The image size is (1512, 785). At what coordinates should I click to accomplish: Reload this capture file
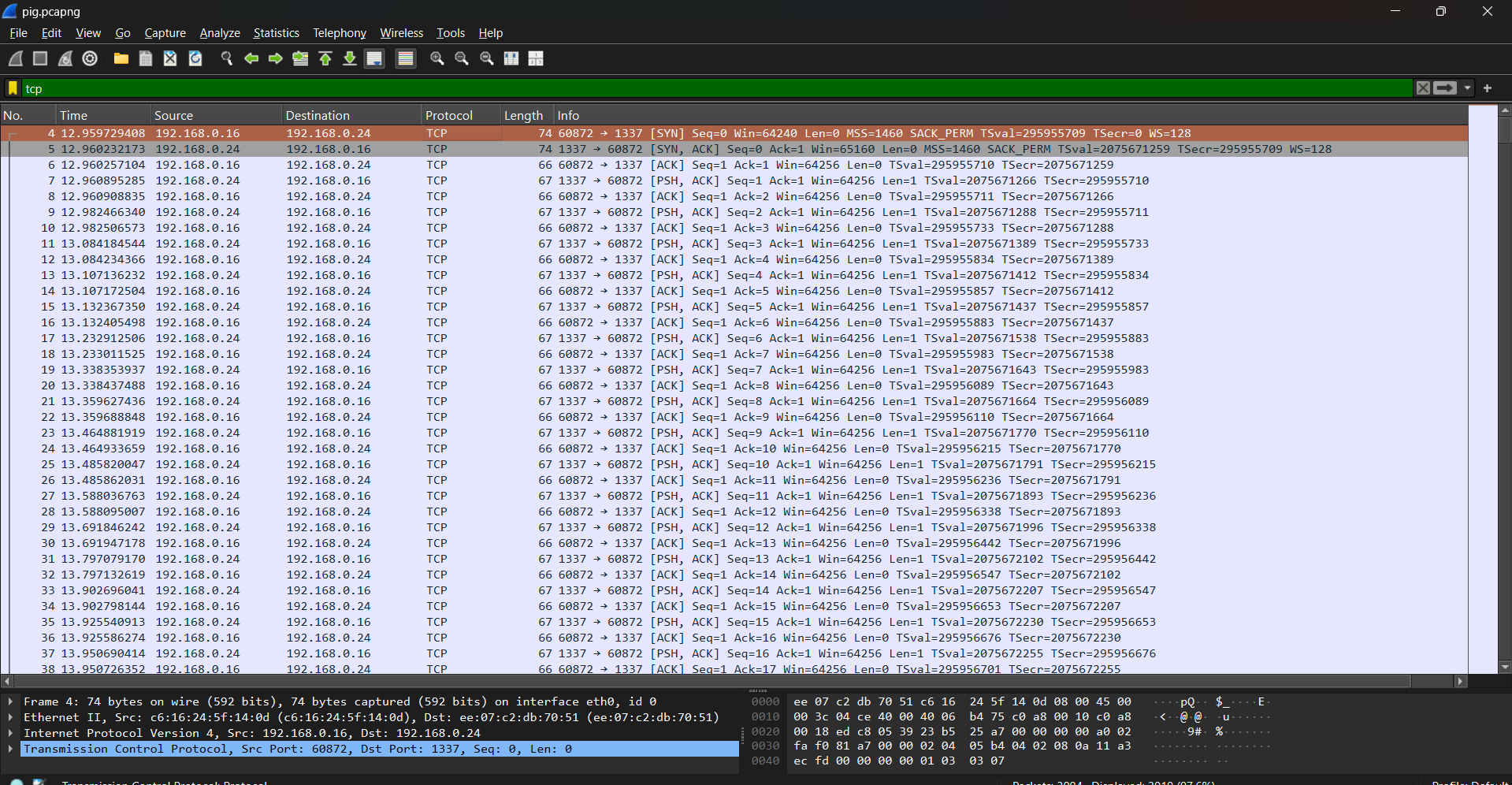pos(195,58)
